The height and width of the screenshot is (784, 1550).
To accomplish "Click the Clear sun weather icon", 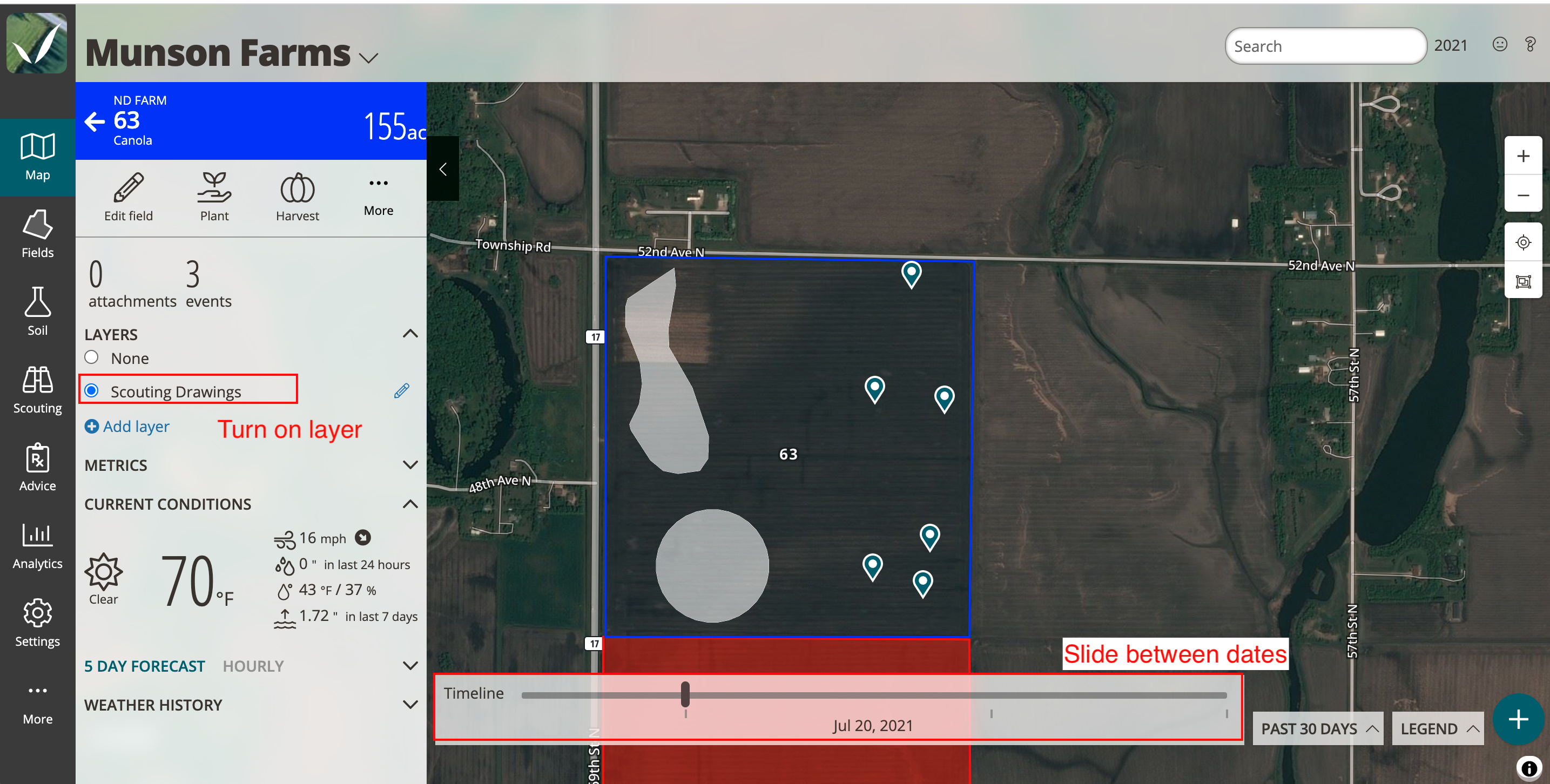I will coord(104,571).
